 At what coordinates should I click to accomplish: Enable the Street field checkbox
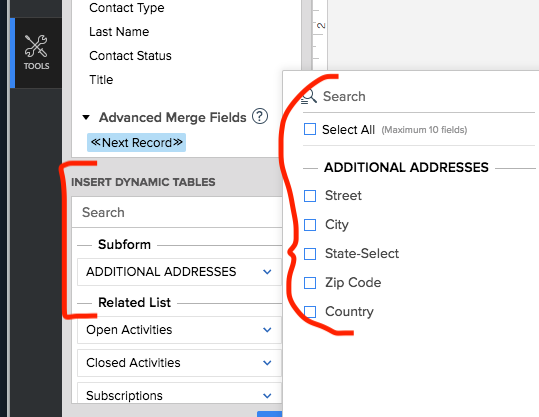pos(310,196)
